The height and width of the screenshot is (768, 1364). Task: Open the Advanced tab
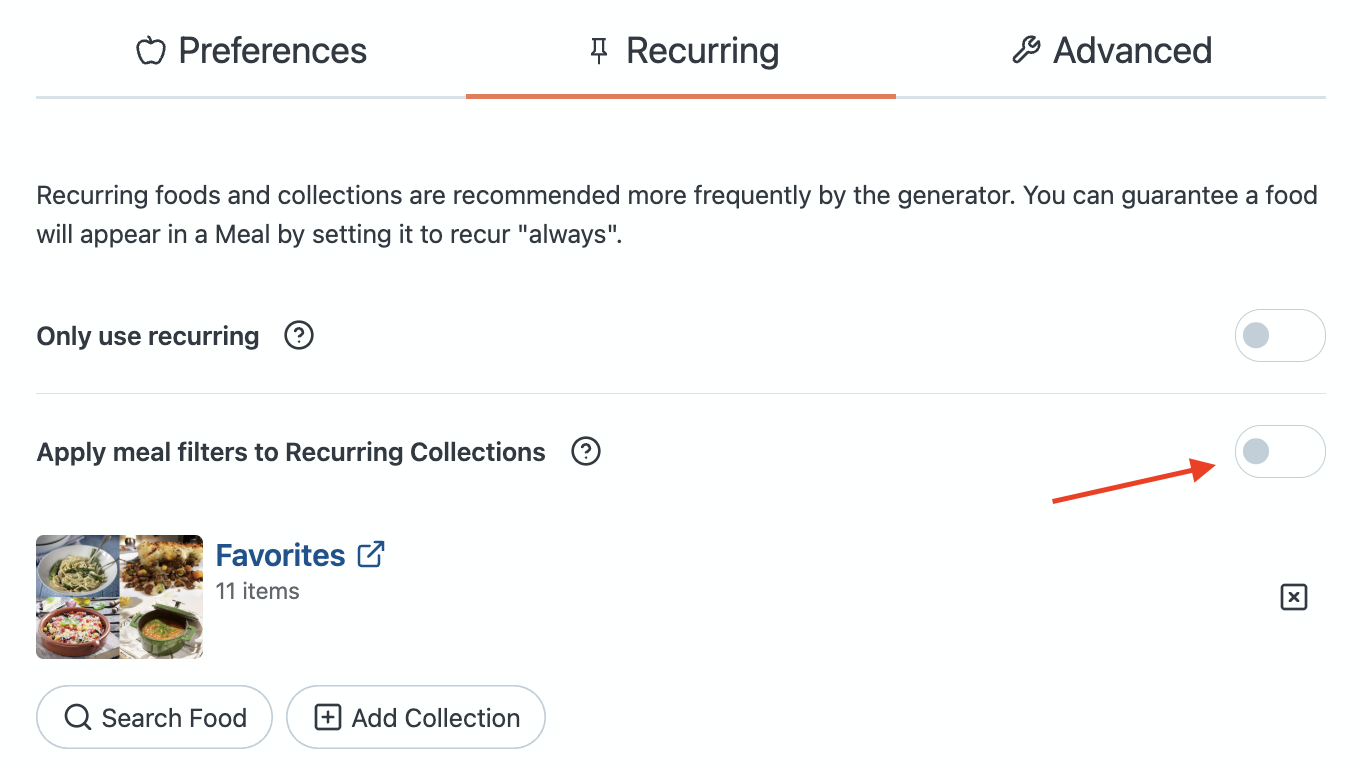tap(1132, 51)
